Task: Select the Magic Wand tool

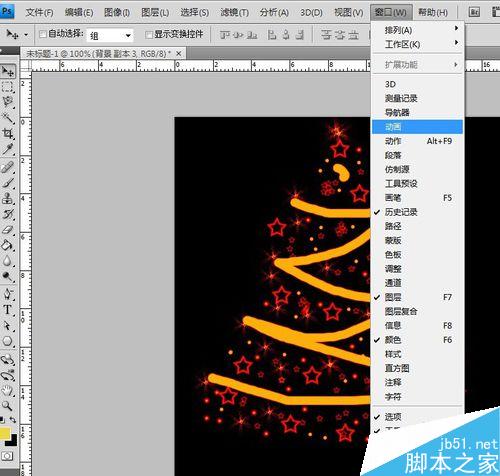Action: [7, 117]
